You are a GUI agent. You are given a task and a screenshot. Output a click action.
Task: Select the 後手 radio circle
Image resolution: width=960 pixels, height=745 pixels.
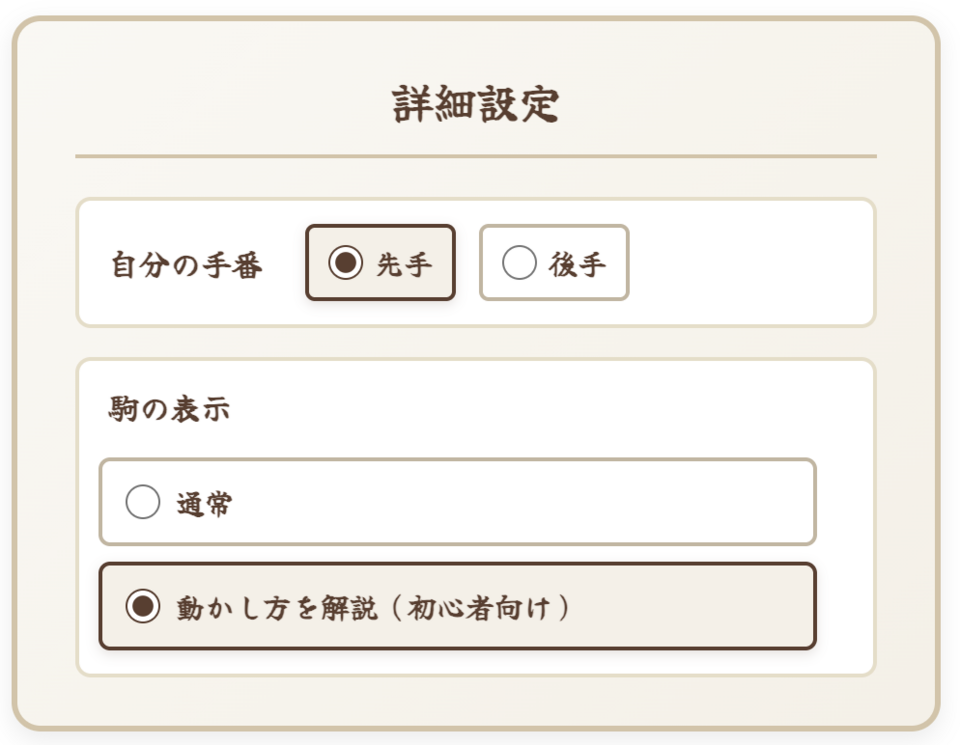519,263
